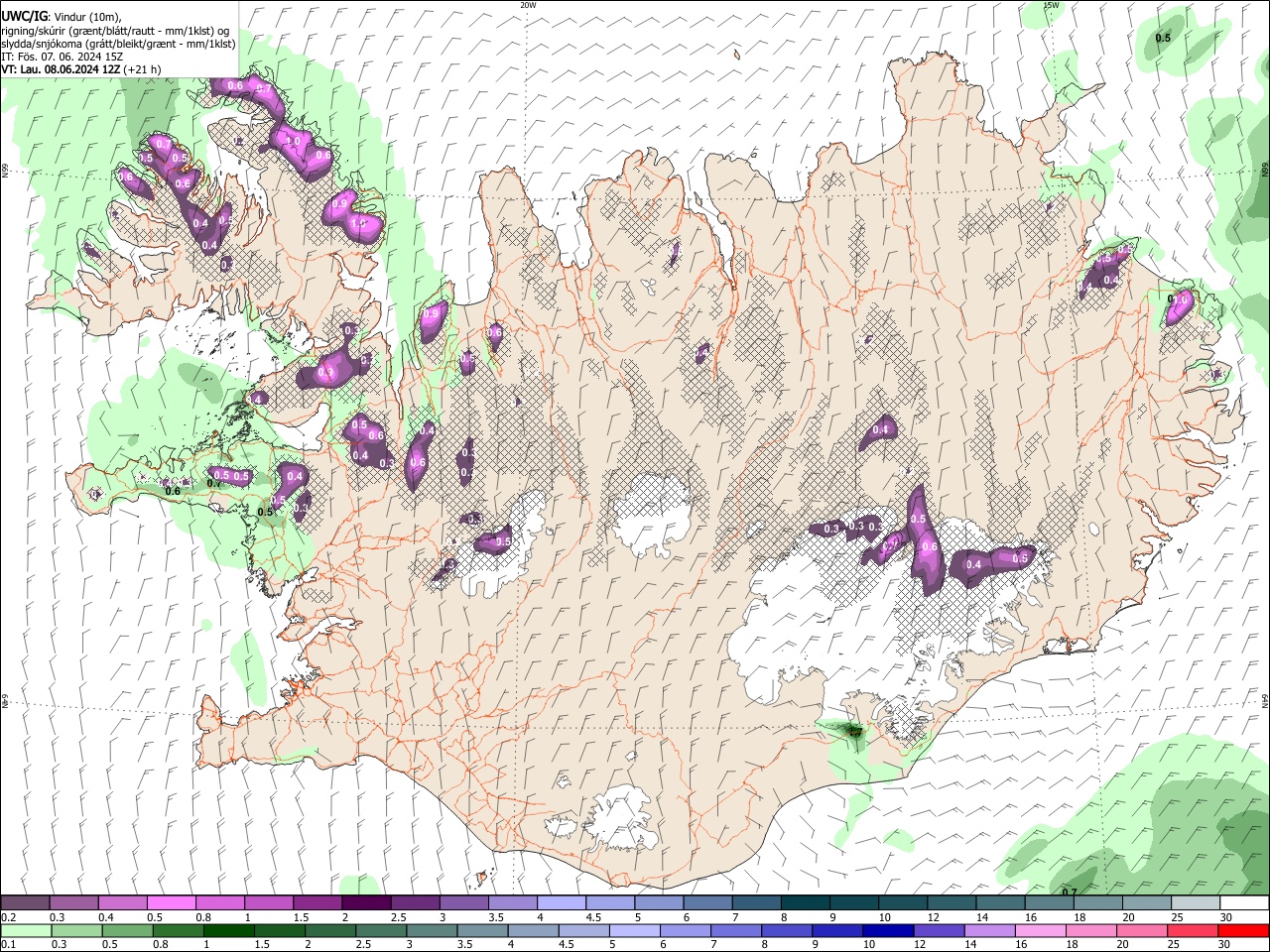Pick the violet 12–14 rain swatch
Screen dimensions: 1270x952
(940, 930)
